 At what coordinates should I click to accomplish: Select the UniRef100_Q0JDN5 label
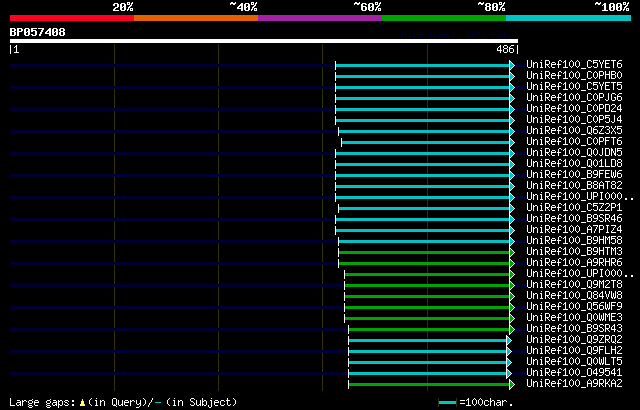574,153
